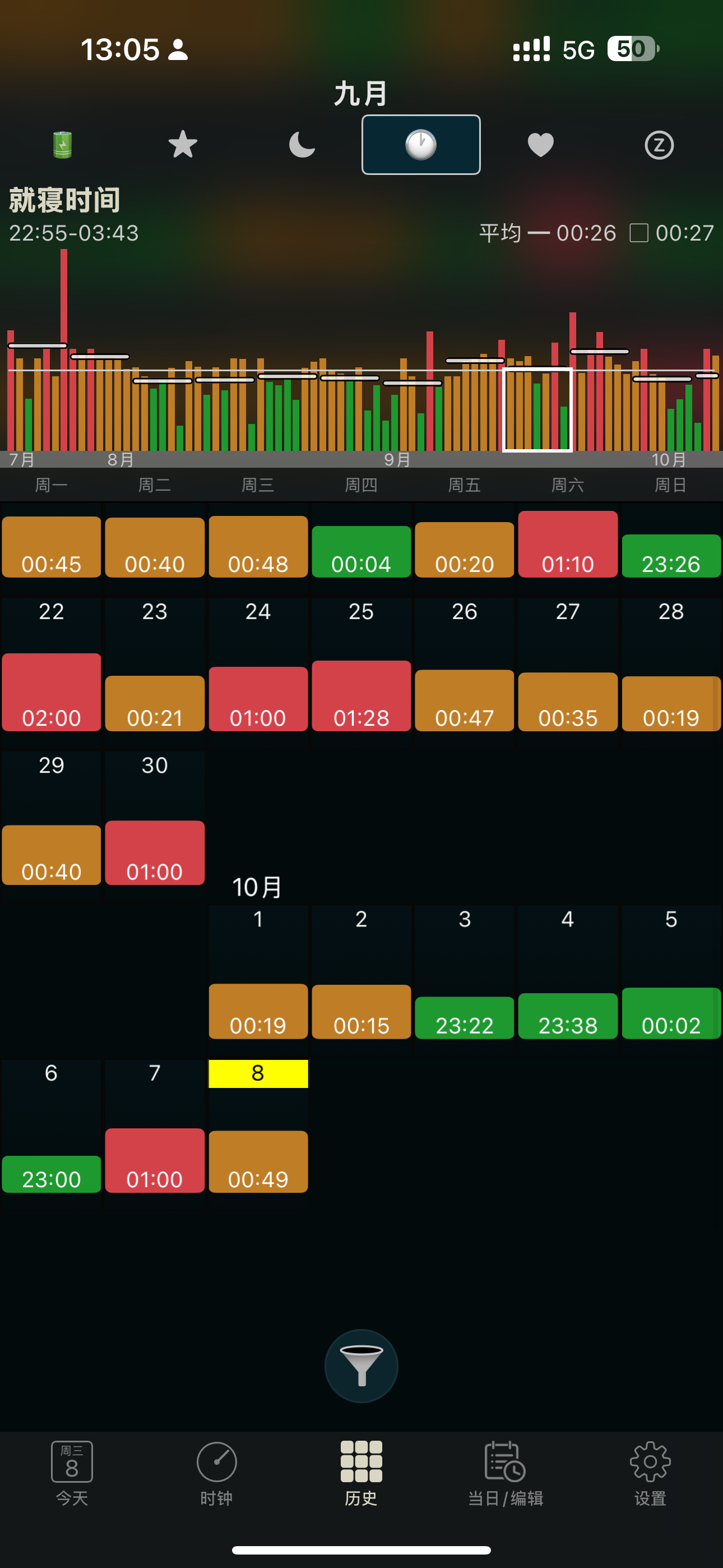Tap the 周一 weekday header
This screenshot has width=723, height=1568.
[x=51, y=485]
